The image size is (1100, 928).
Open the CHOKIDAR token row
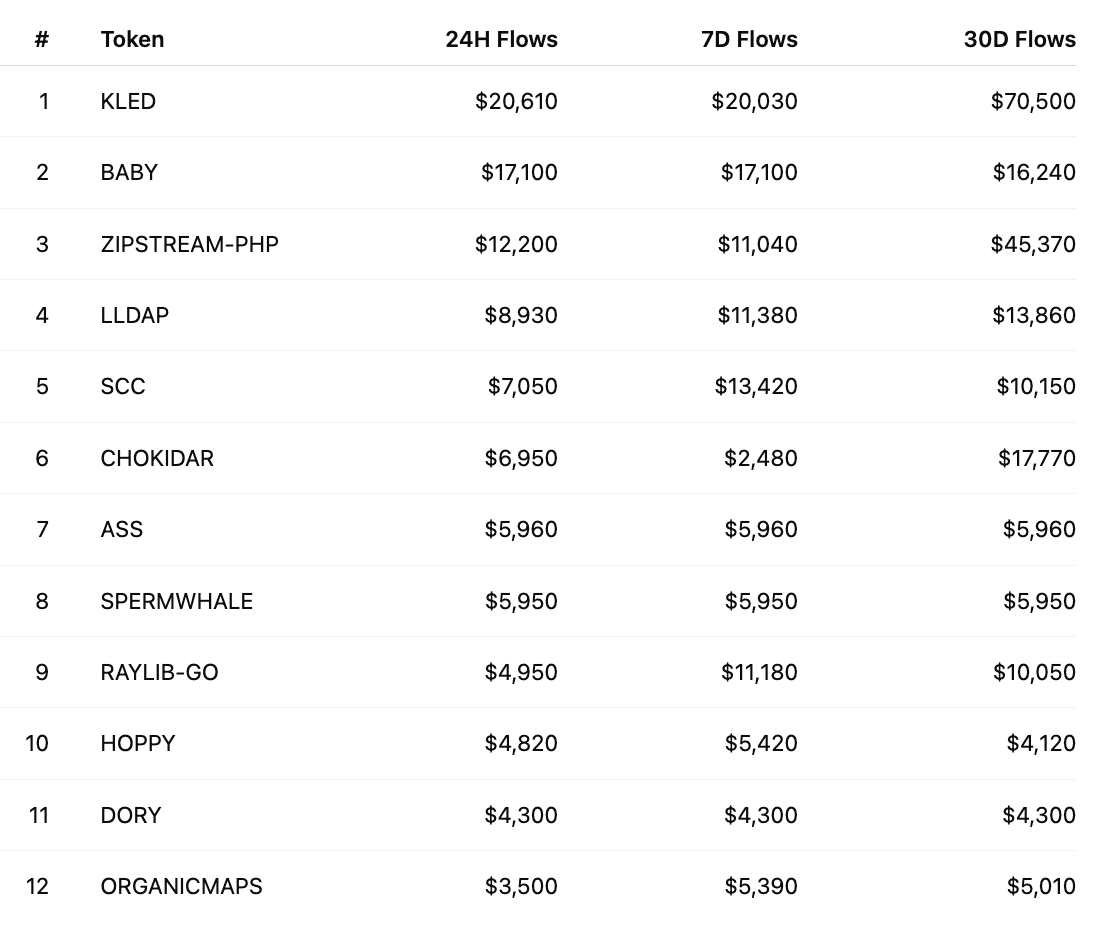157,458
